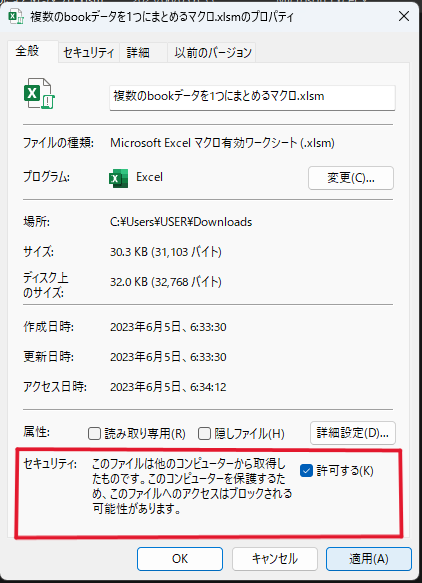Click the size value 30.3 KB (31,103 バイト)
This screenshot has width=422, height=583.
[x=166, y=252]
